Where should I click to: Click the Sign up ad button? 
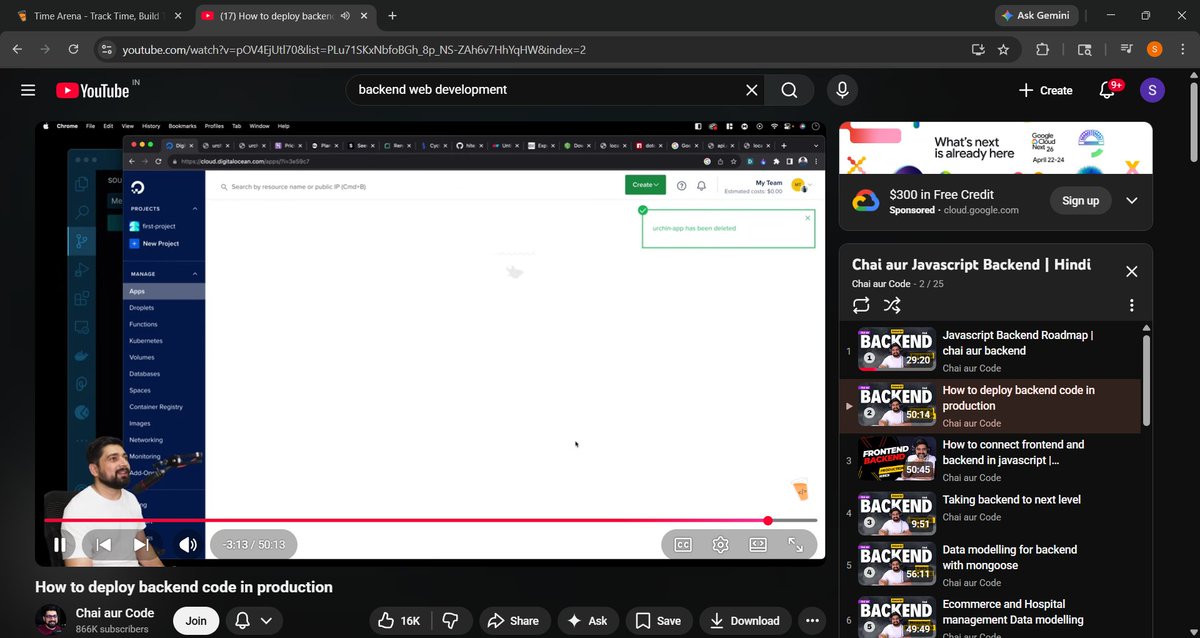click(1080, 201)
